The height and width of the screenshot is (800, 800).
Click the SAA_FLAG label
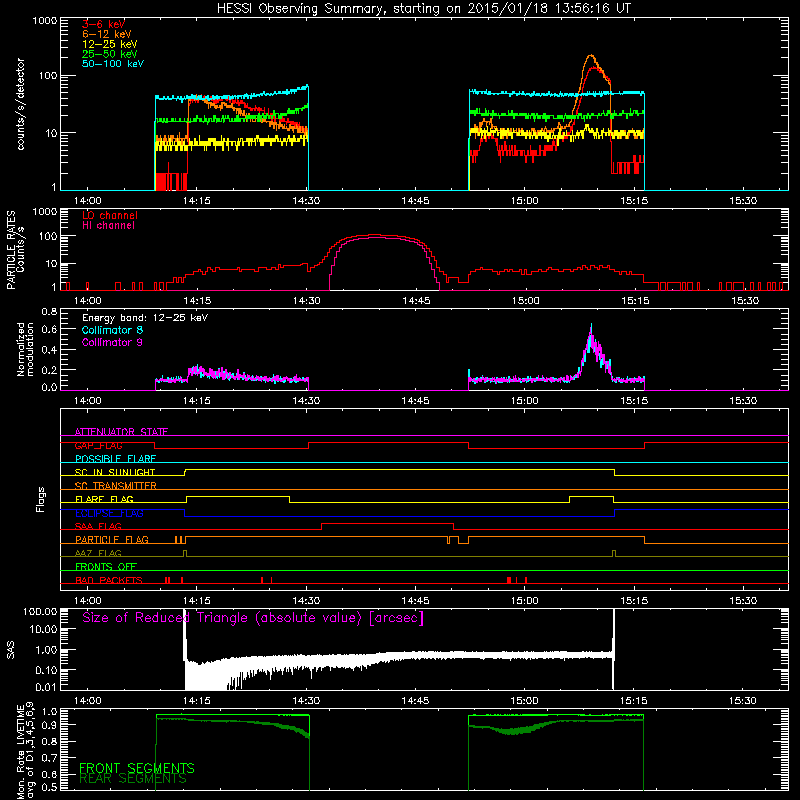98,527
